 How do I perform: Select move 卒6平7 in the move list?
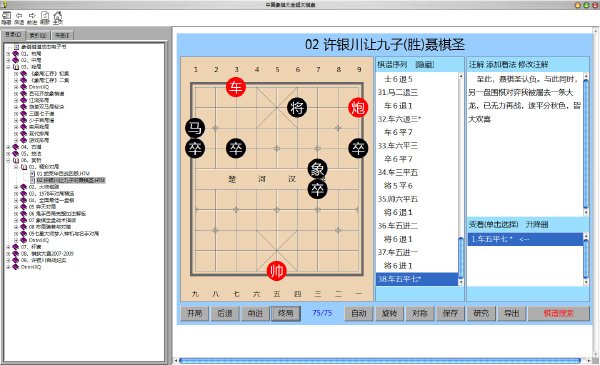[398, 159]
